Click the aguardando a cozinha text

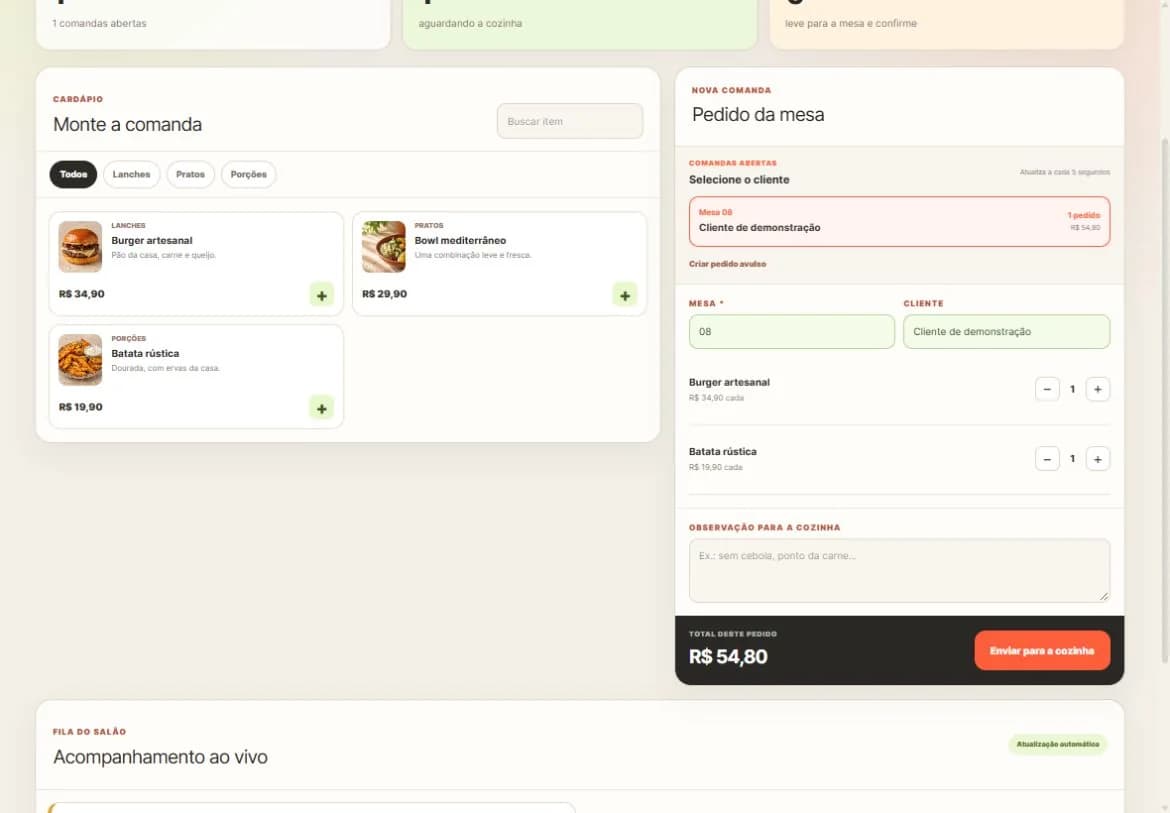(470, 23)
